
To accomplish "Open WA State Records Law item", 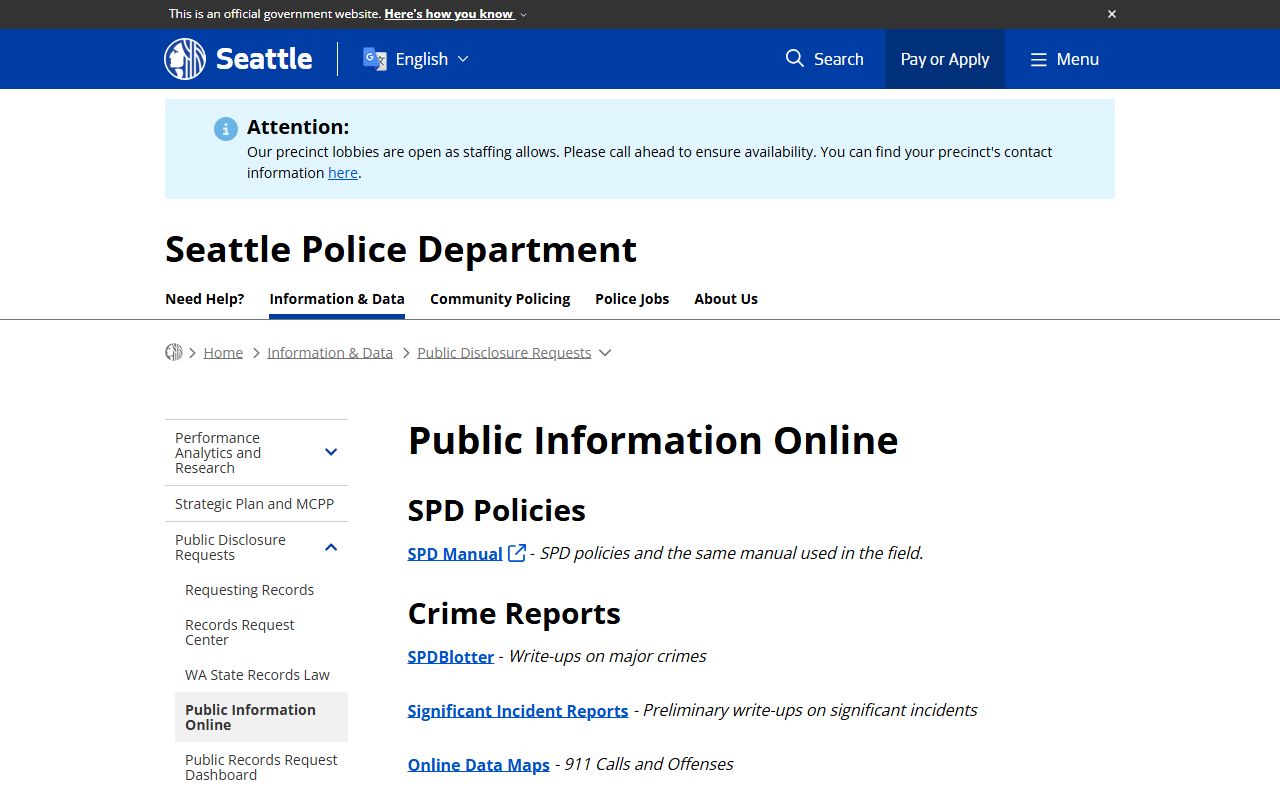I will pyautogui.click(x=257, y=675).
